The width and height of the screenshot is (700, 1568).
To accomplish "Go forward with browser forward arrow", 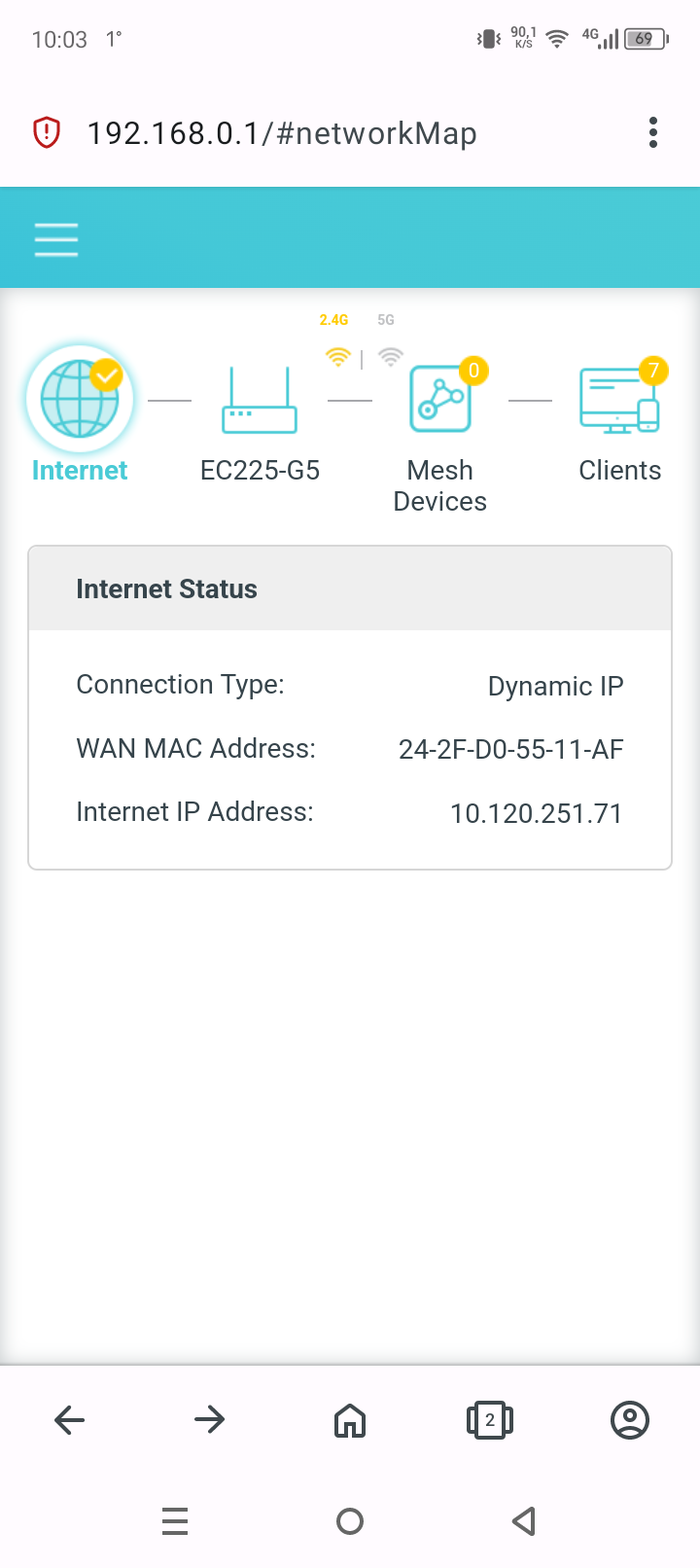I will tap(210, 1420).
